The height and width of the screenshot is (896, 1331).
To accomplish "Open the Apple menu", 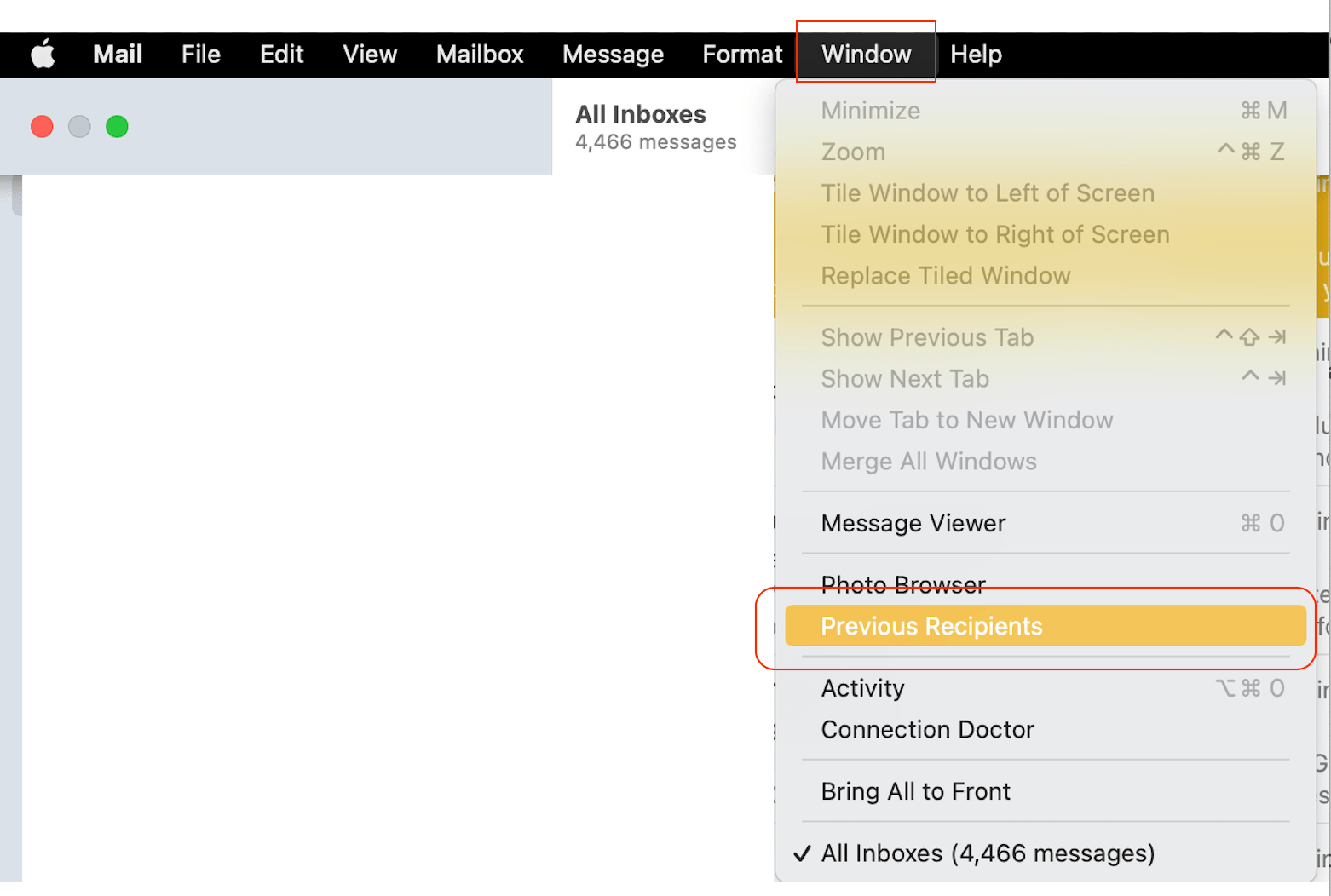I will click(42, 54).
